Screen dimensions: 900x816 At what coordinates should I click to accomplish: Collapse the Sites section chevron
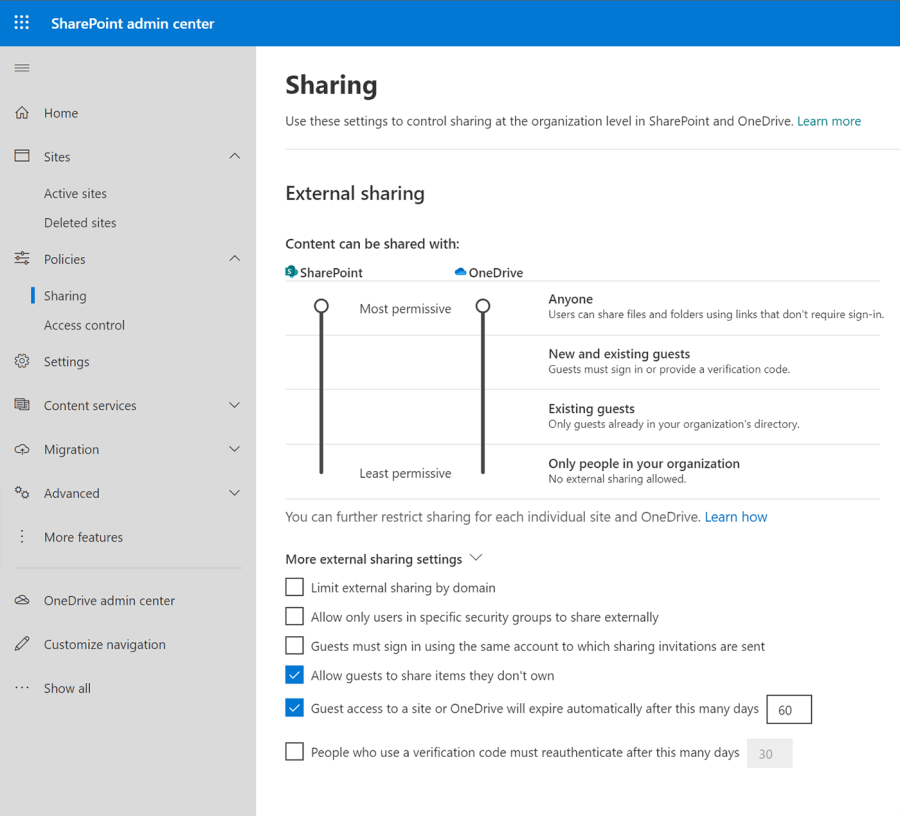point(234,156)
